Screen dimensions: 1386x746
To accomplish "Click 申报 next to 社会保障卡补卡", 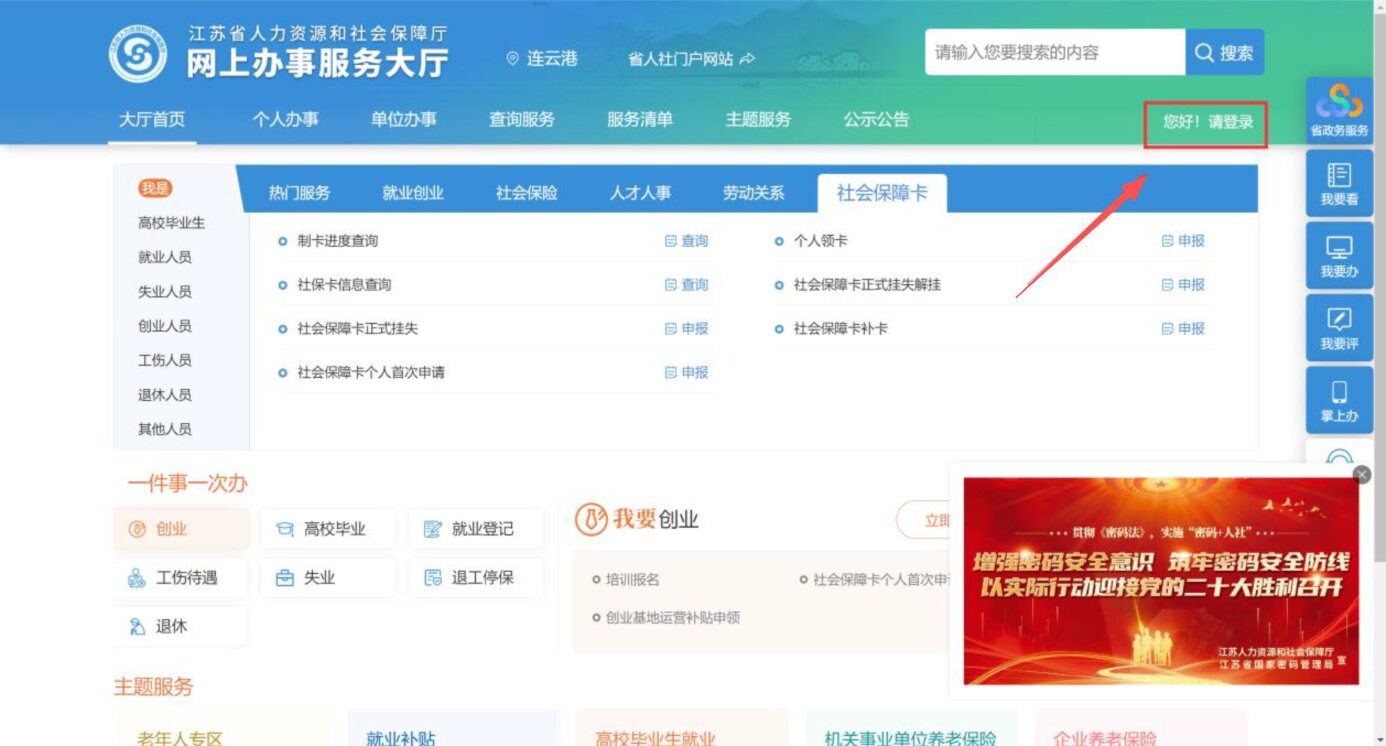I will point(1183,328).
